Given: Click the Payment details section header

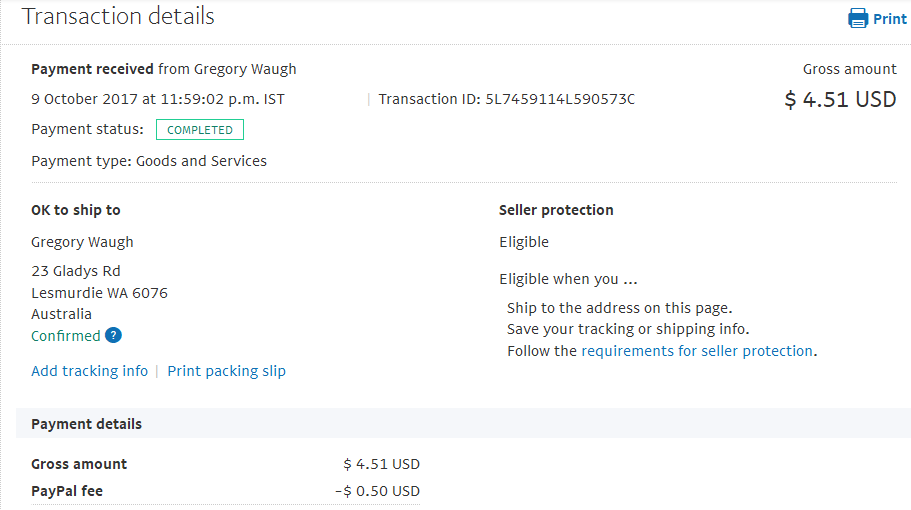Looking at the screenshot, I should coord(463,423).
